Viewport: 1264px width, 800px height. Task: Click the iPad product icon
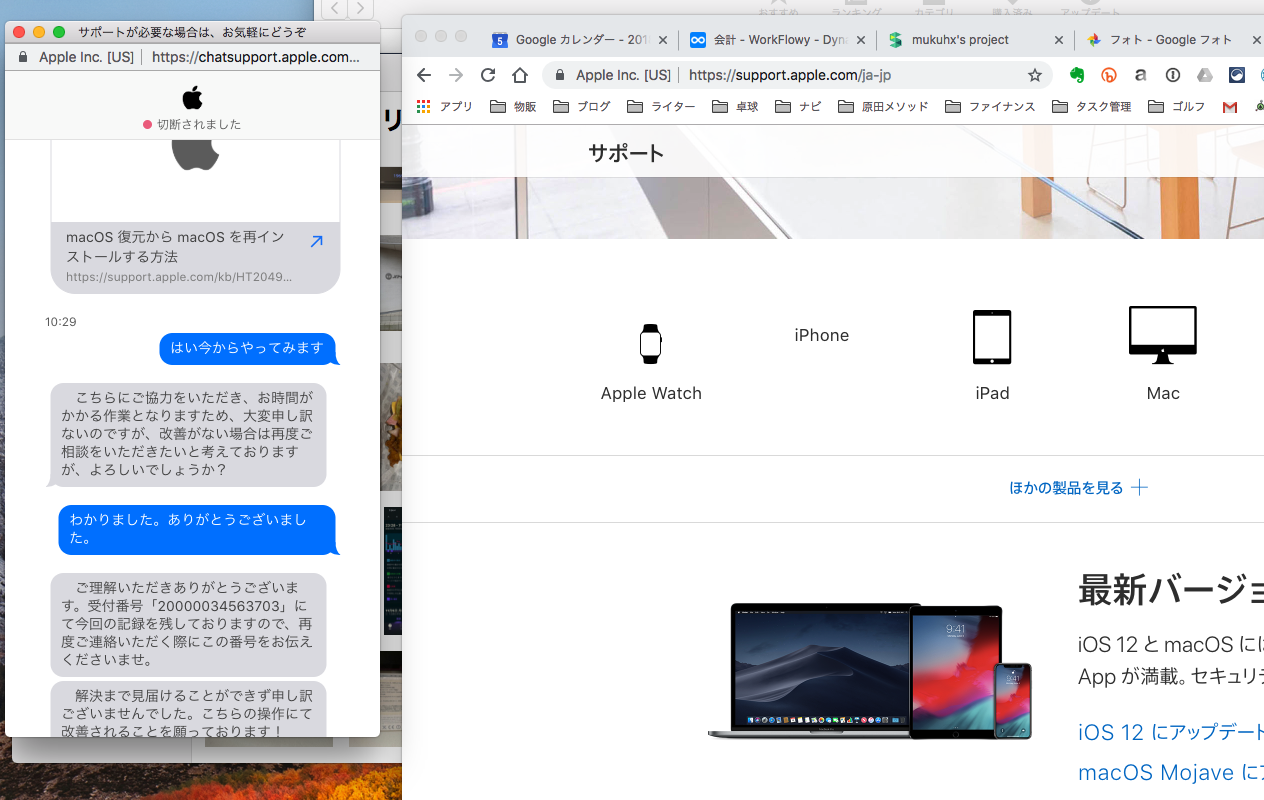click(992, 337)
